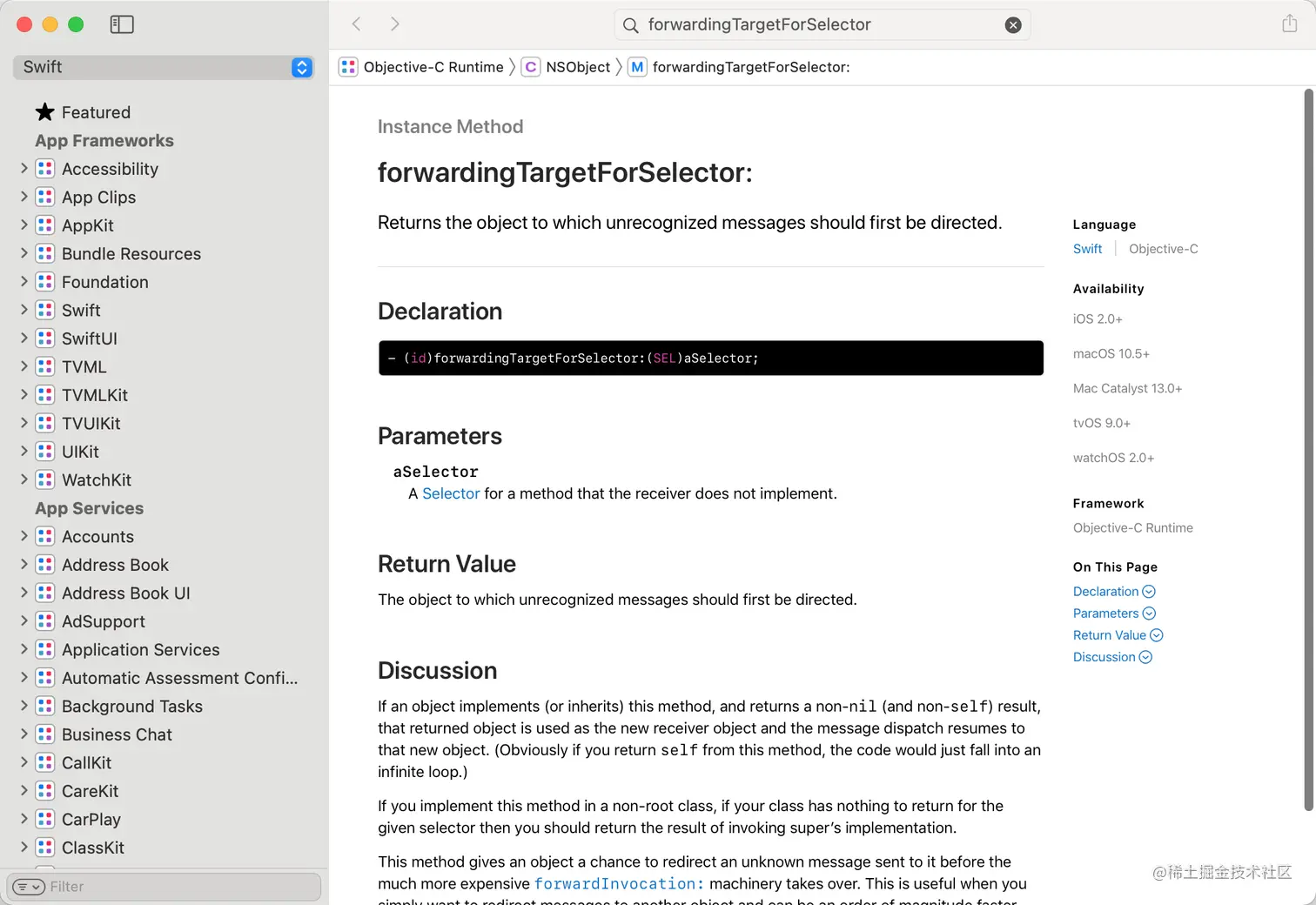Go back with the left arrow
The width and height of the screenshot is (1316, 905).
point(356,24)
